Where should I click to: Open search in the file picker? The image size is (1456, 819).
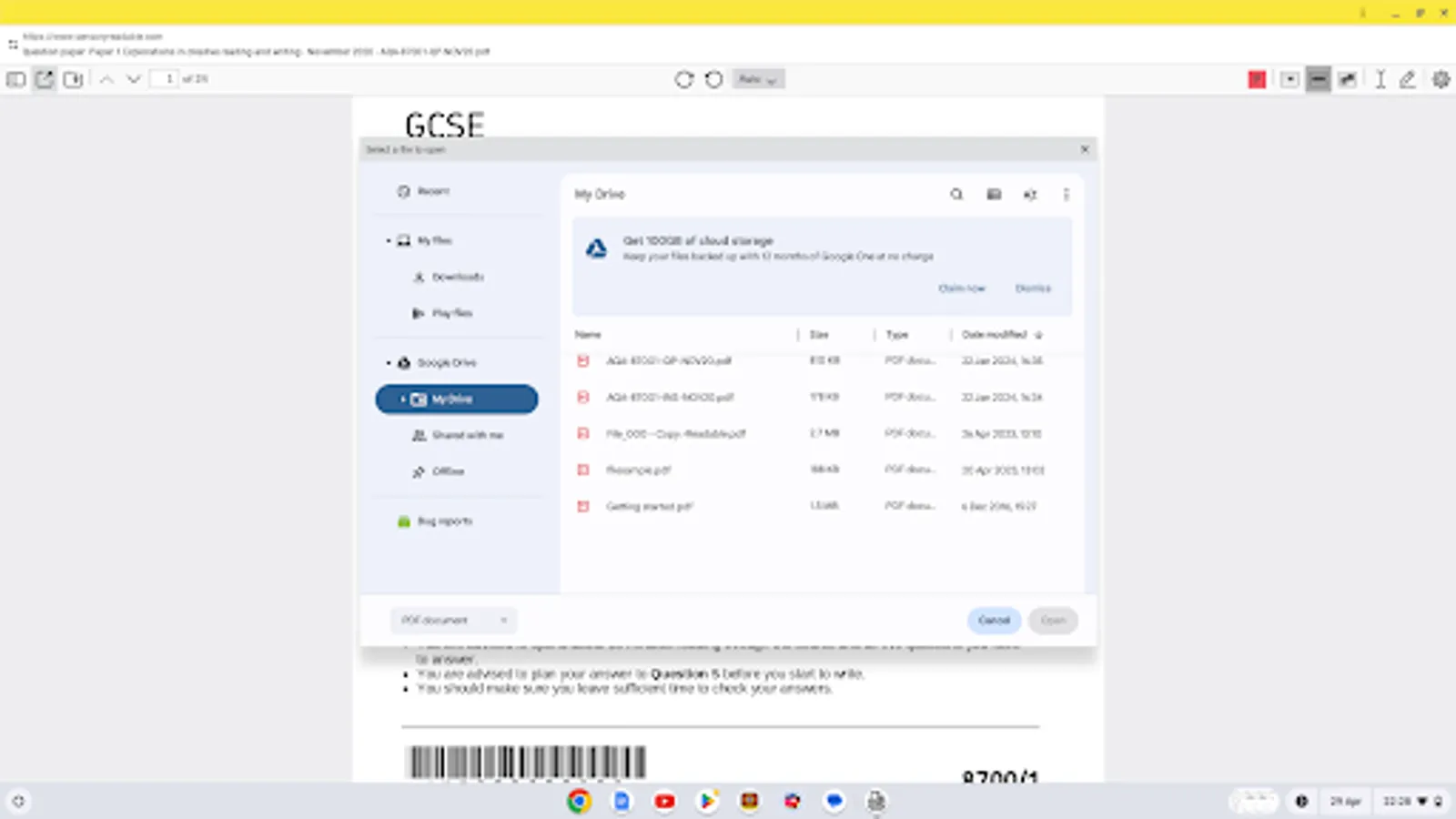(x=956, y=194)
